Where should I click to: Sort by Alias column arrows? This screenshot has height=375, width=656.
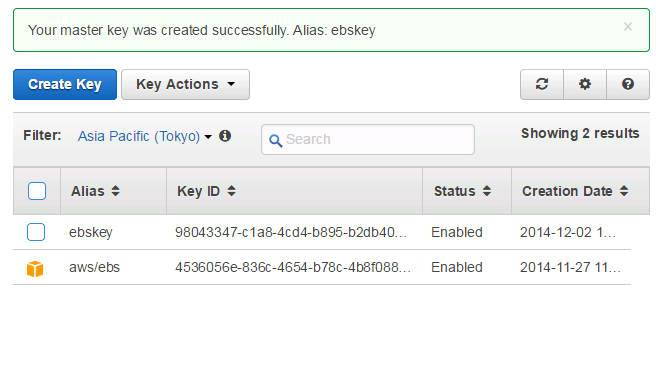coord(115,191)
